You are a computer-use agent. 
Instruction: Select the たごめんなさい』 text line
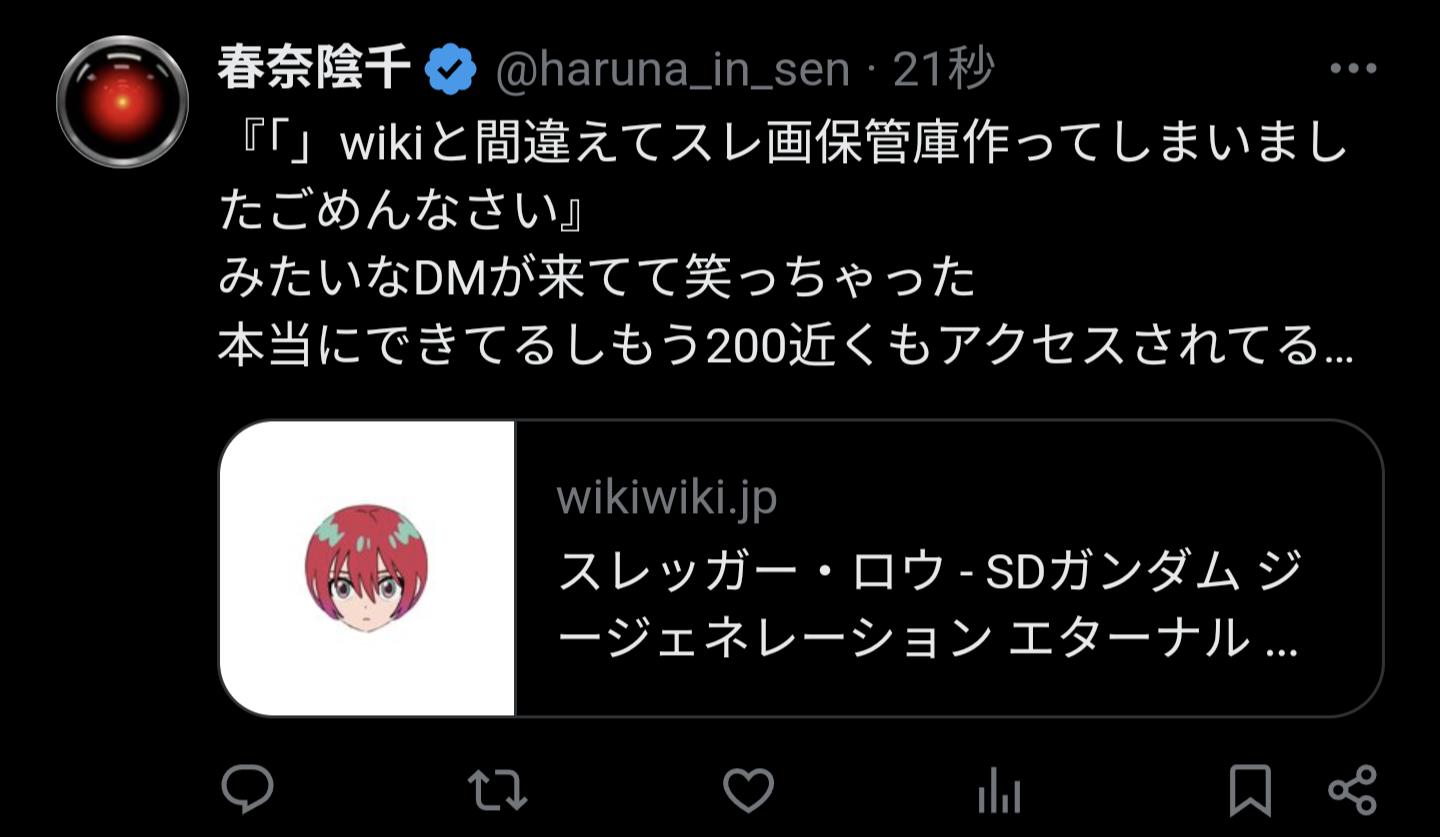(402, 212)
